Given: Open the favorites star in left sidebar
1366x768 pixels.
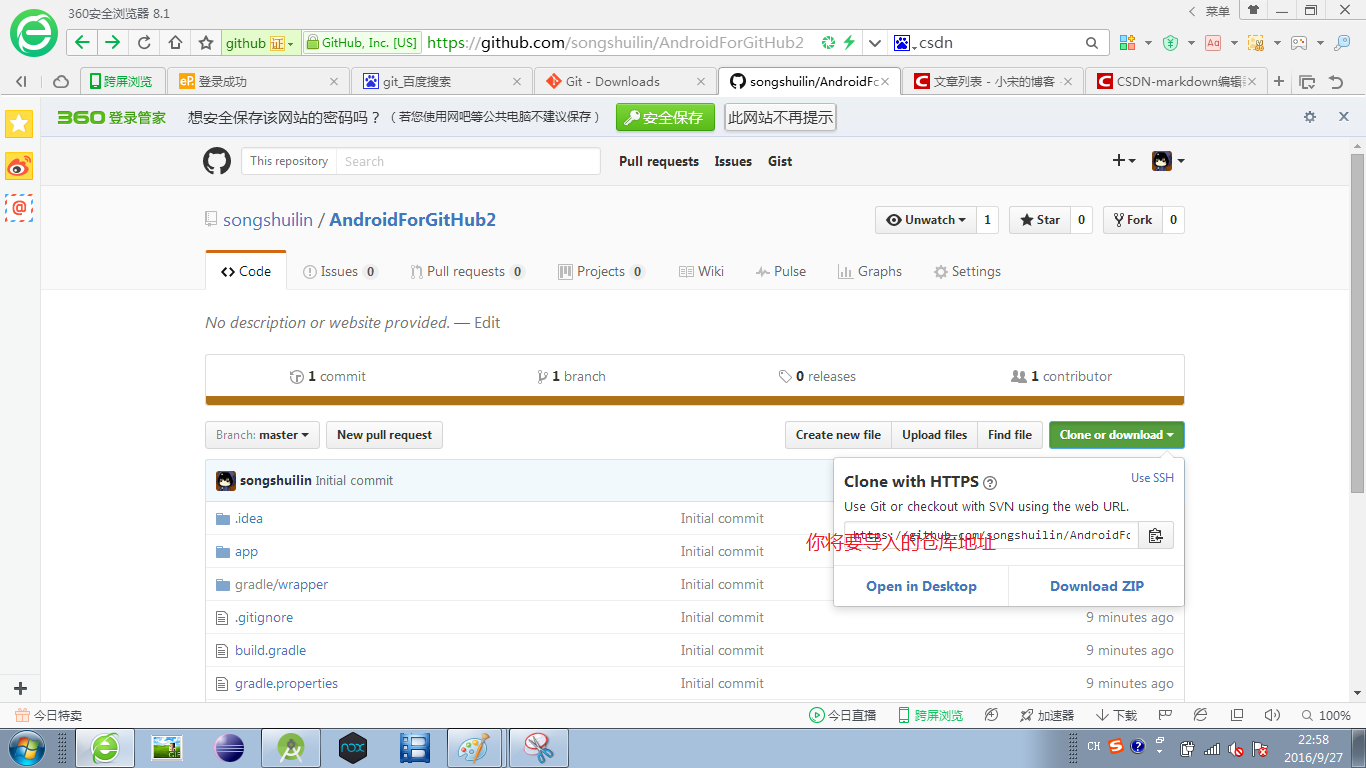Looking at the screenshot, I should coord(19,124).
